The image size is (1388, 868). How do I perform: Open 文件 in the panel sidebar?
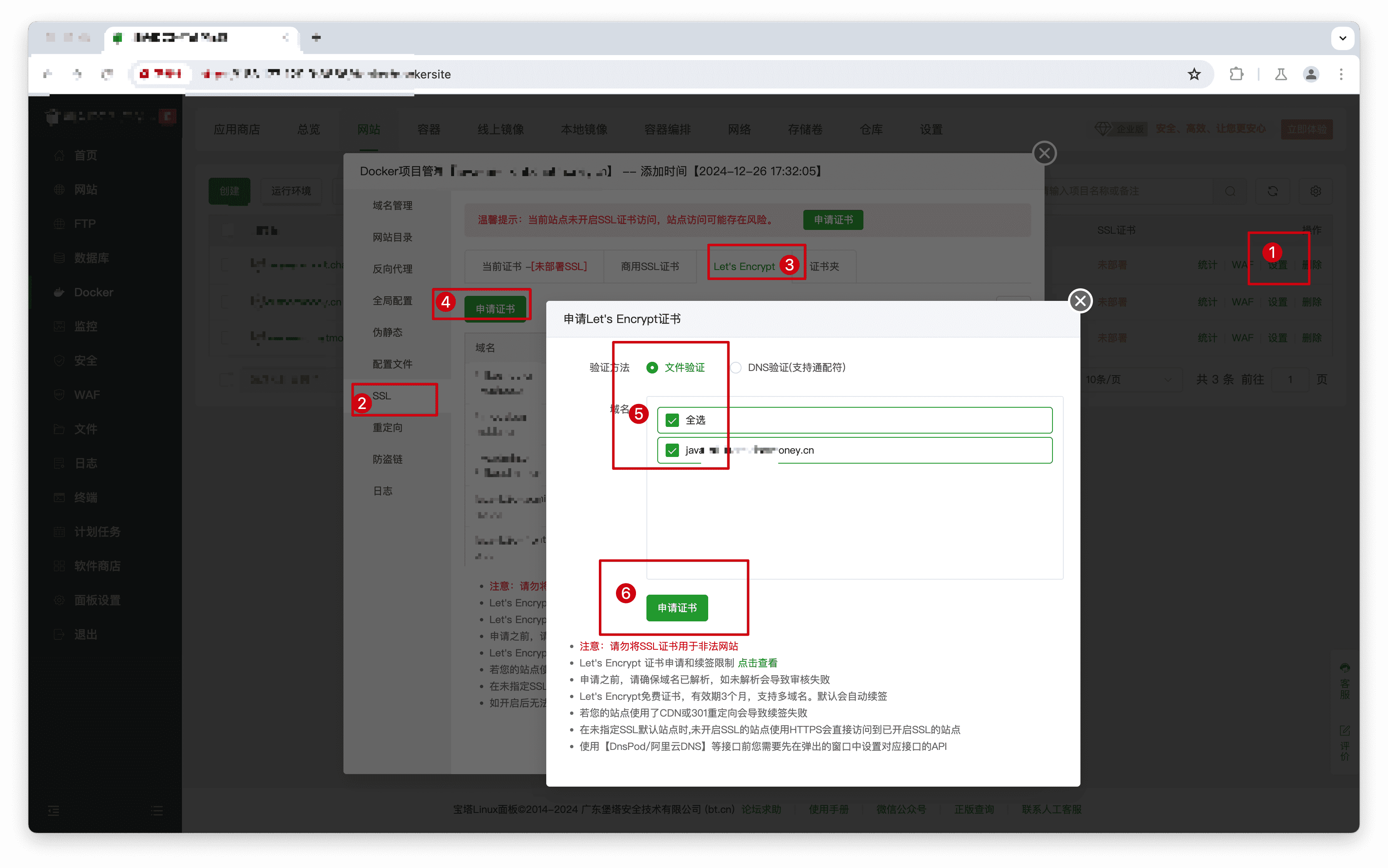86,429
